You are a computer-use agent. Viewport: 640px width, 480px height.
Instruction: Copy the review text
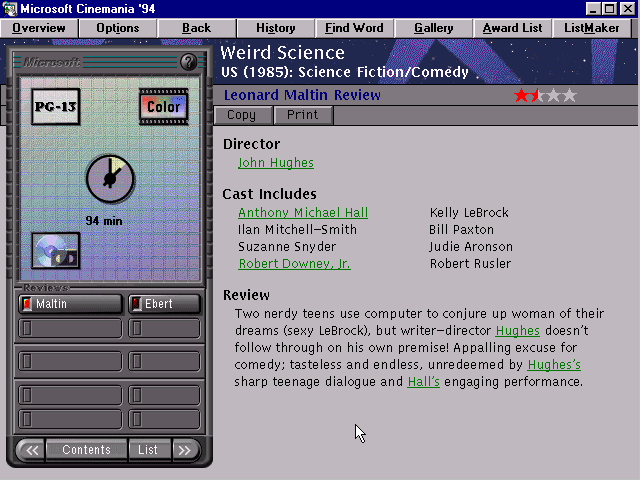(242, 115)
